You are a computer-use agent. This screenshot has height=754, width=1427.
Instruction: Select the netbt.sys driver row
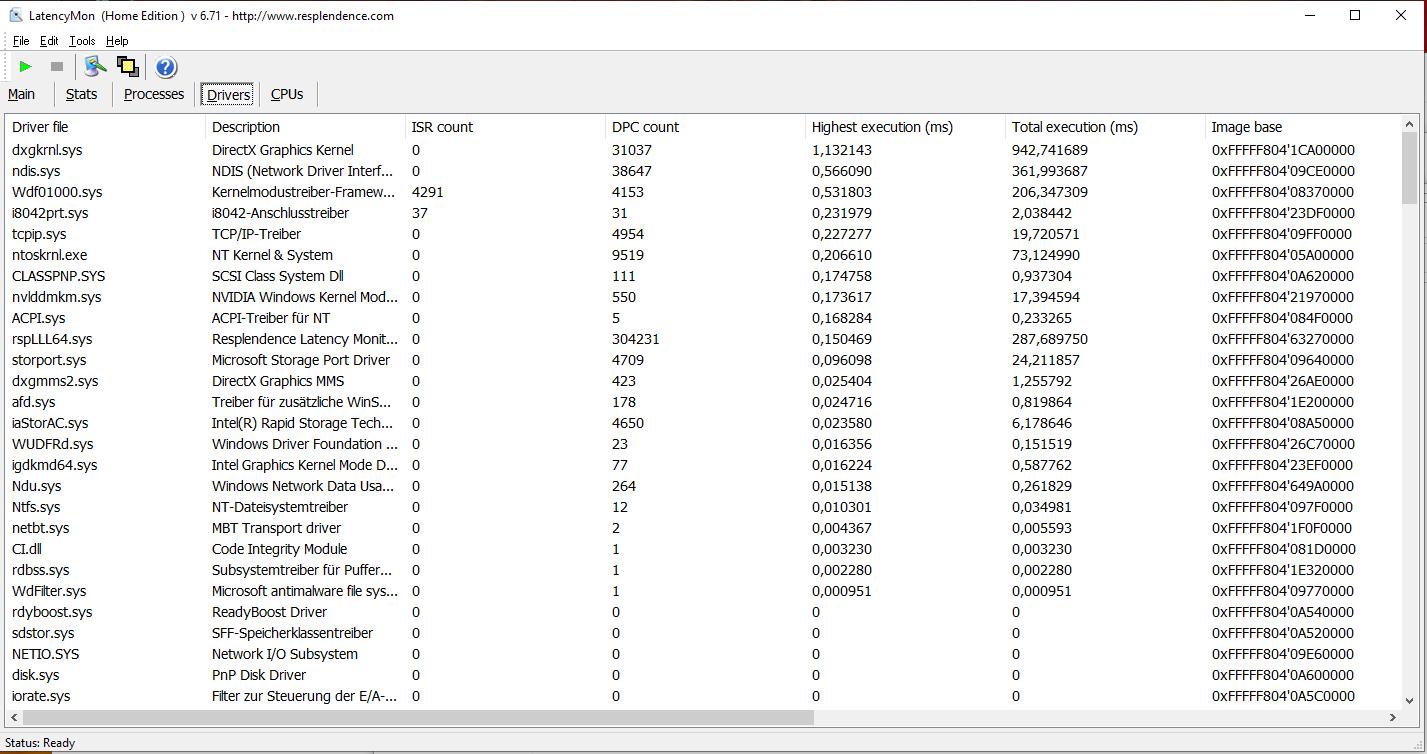tap(704, 528)
